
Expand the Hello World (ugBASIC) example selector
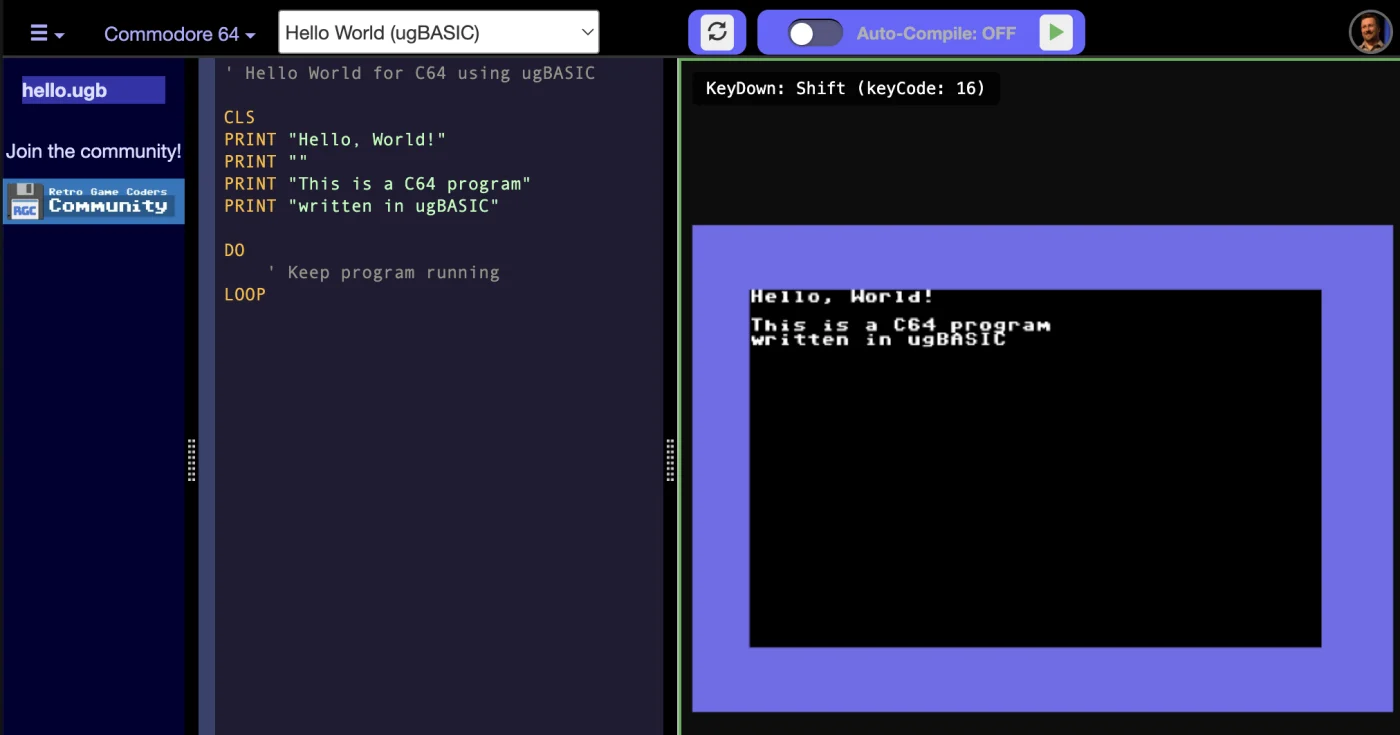pos(439,32)
